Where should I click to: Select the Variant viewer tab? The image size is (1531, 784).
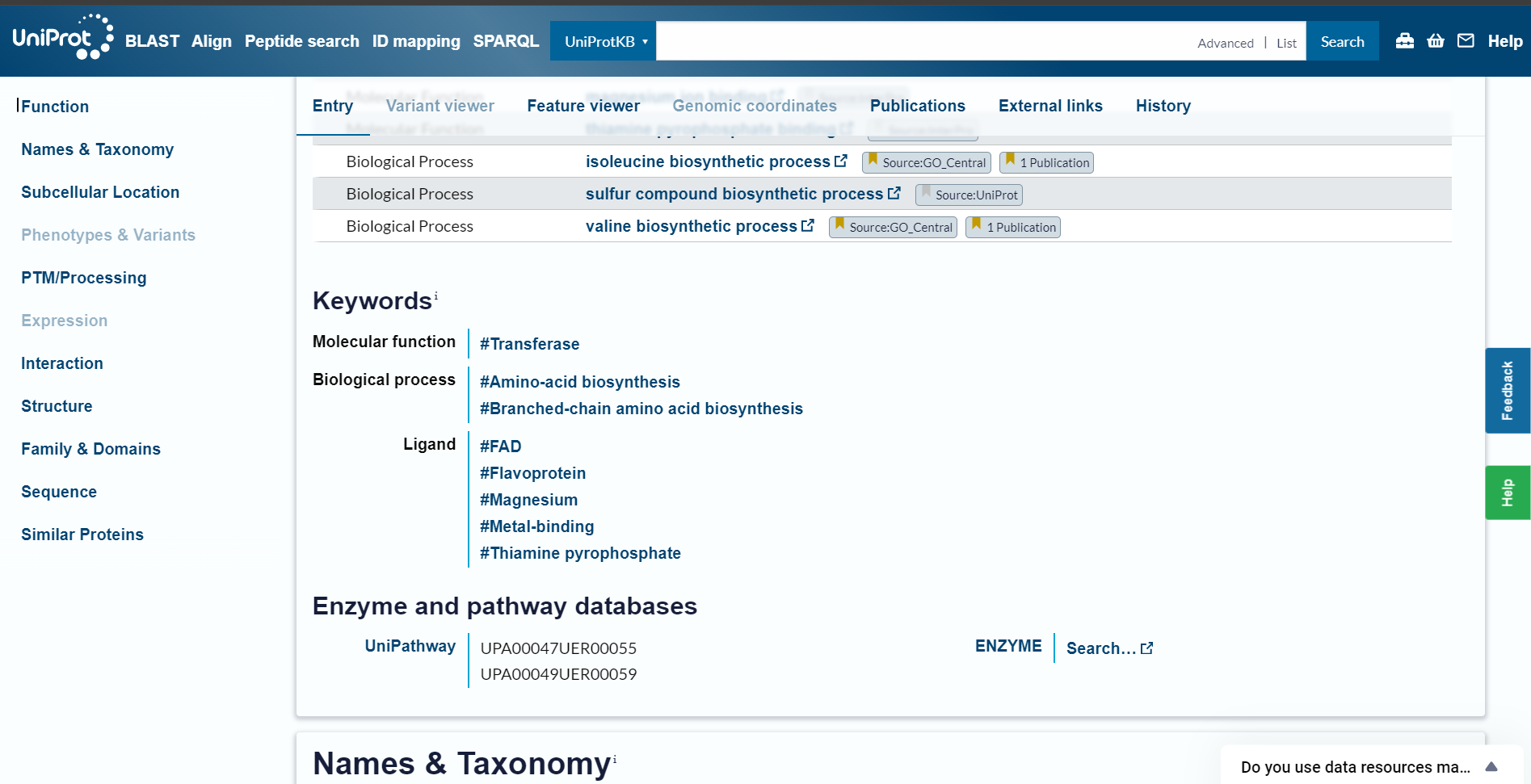point(440,106)
